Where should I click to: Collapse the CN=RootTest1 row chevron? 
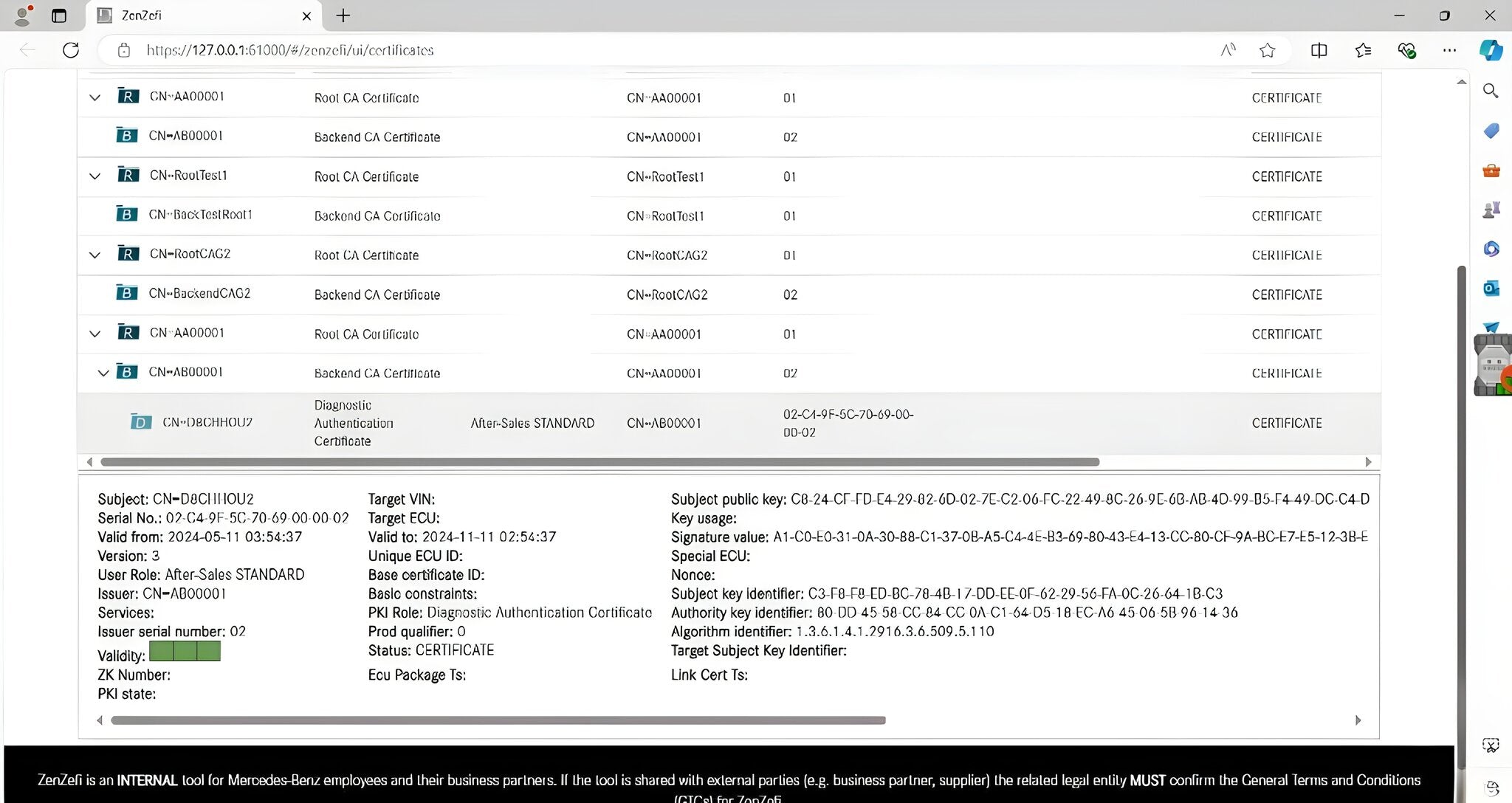click(94, 176)
